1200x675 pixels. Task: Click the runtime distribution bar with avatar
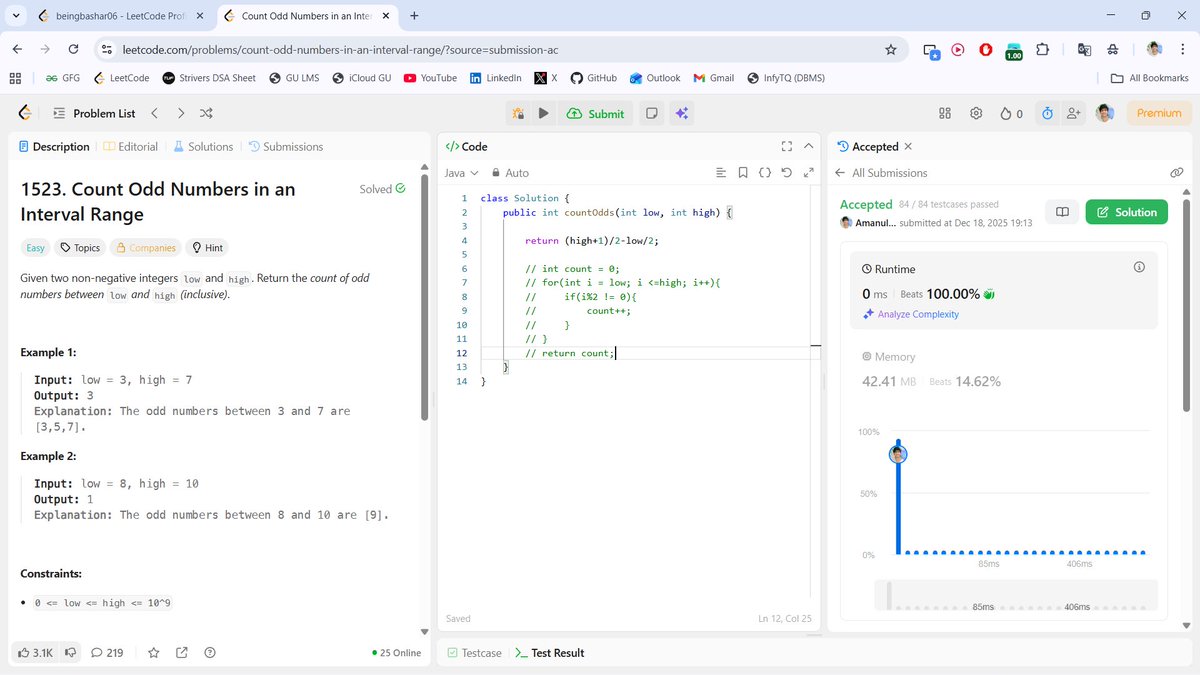coord(898,497)
